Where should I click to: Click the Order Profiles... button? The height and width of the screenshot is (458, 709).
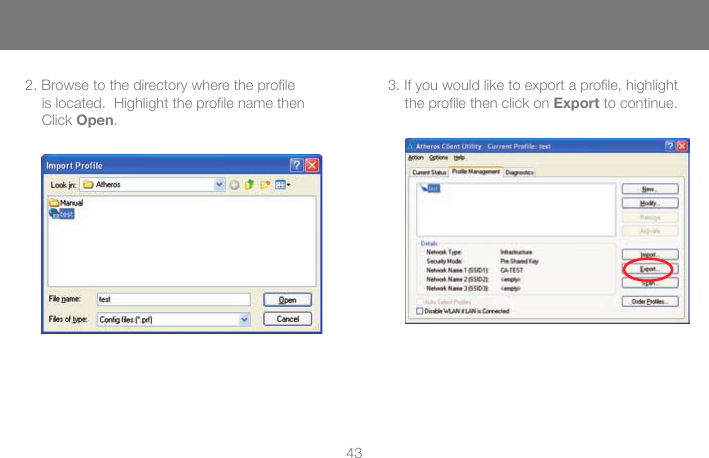[650, 302]
